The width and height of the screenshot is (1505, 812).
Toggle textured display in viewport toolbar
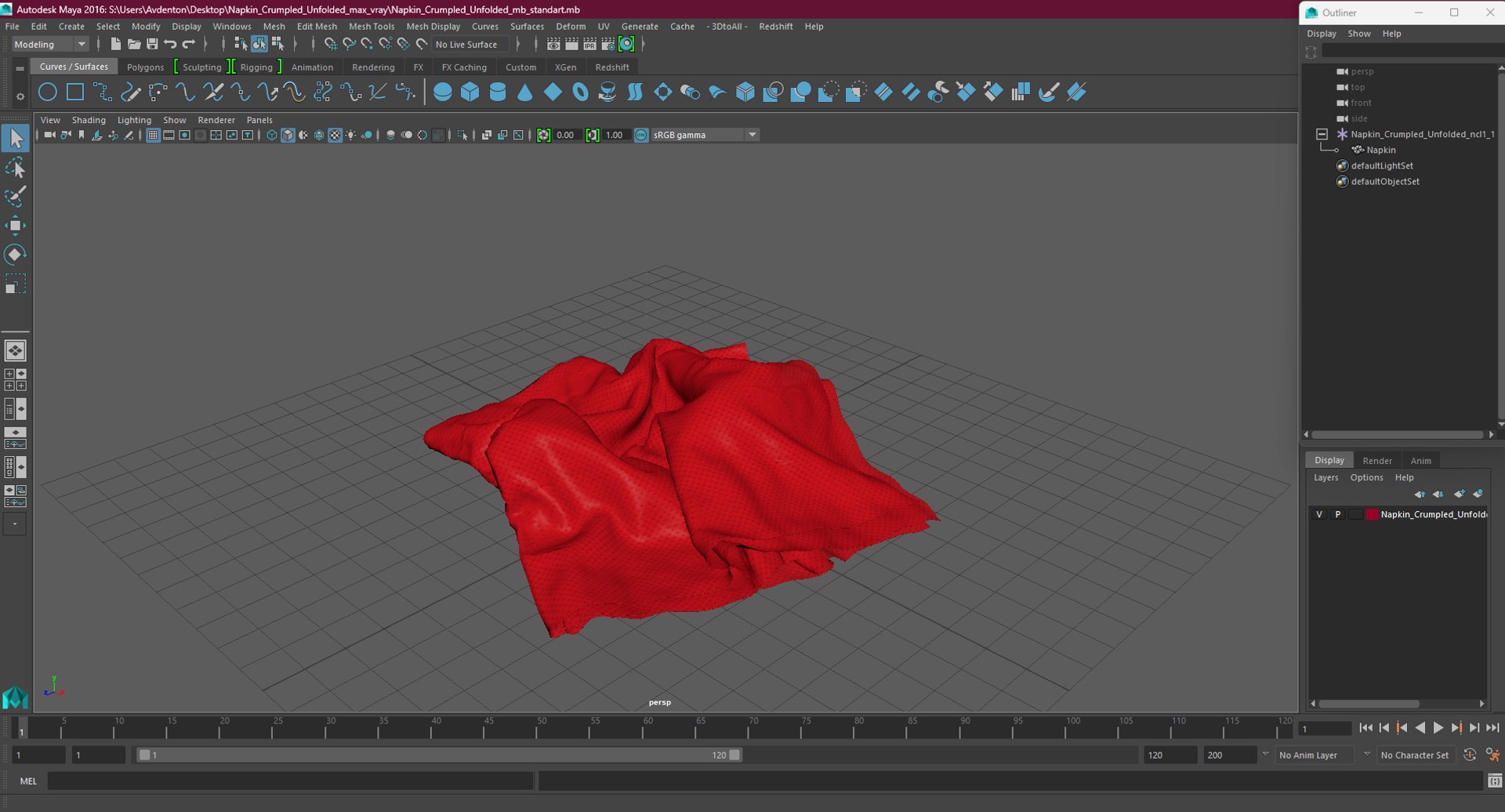(335, 136)
